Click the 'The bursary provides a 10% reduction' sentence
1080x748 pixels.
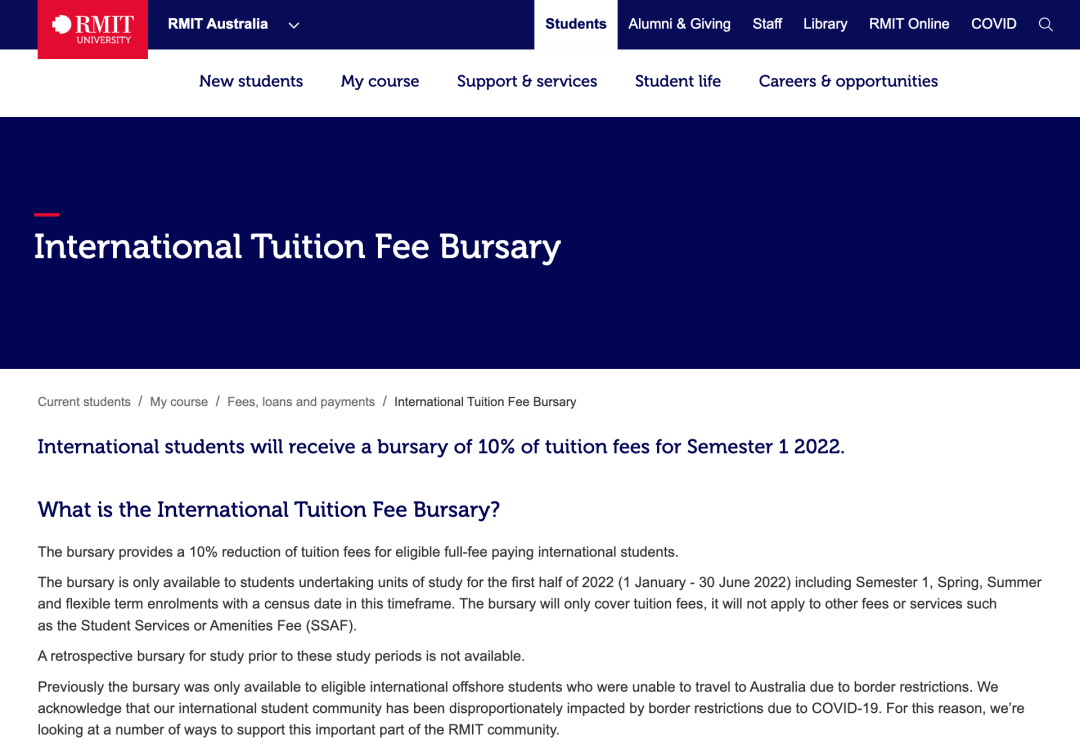point(358,552)
